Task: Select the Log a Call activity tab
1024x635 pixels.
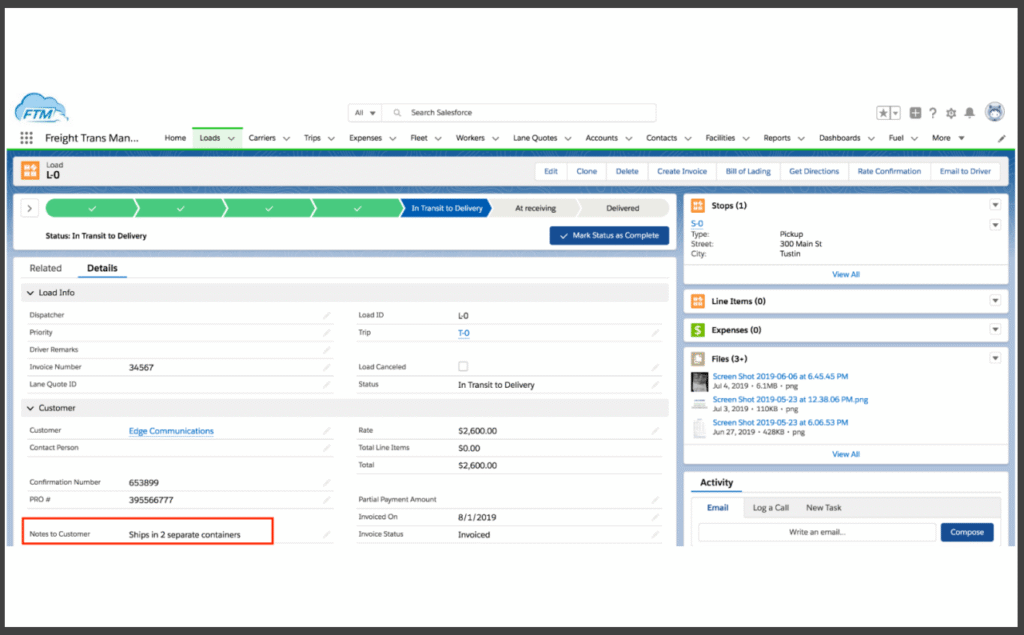Action: click(770, 508)
